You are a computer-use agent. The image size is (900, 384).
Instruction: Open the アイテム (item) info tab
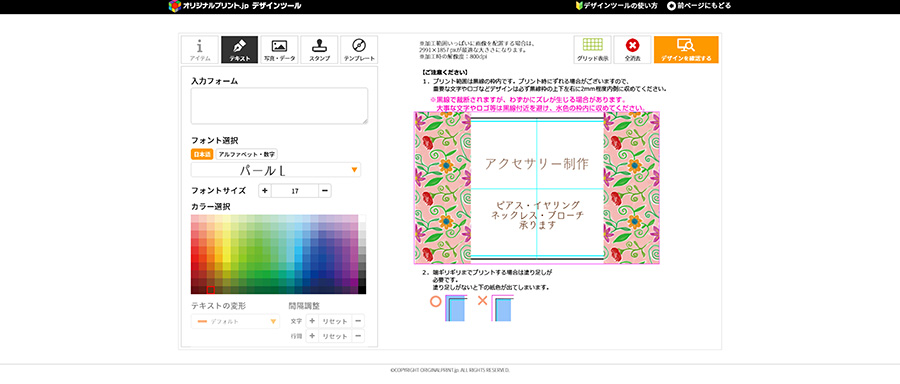coord(200,49)
